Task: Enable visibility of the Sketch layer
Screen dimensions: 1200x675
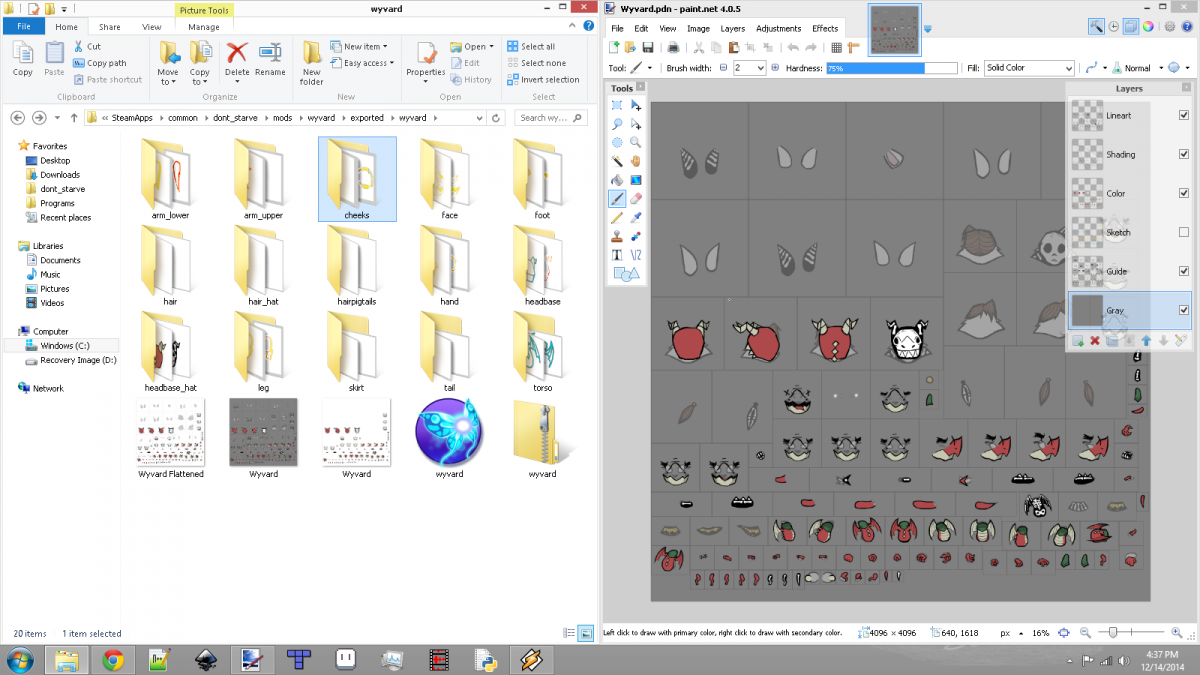Action: [1184, 232]
